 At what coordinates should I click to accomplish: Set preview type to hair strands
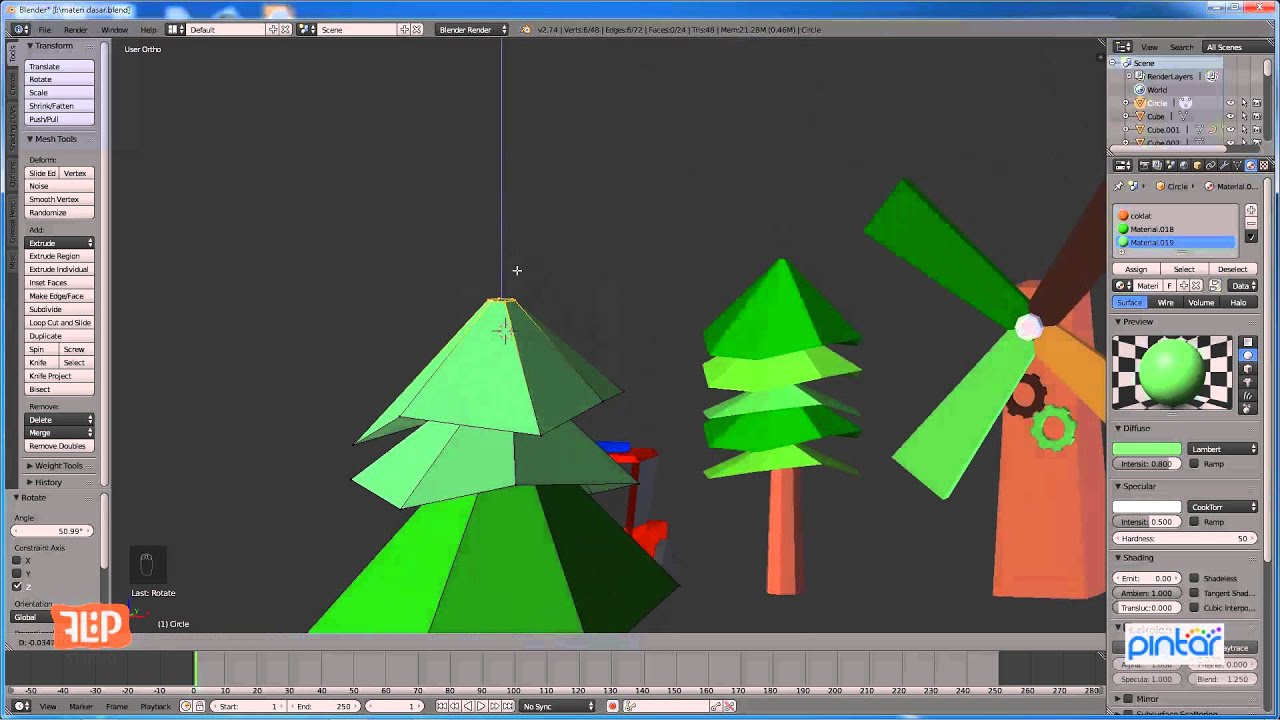[1247, 395]
